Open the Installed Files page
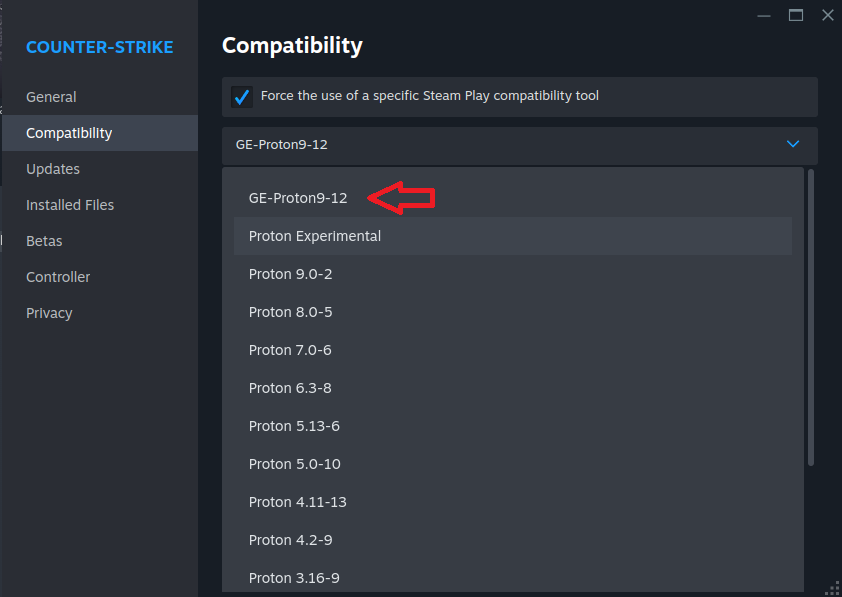The image size is (842, 597). [x=70, y=205]
